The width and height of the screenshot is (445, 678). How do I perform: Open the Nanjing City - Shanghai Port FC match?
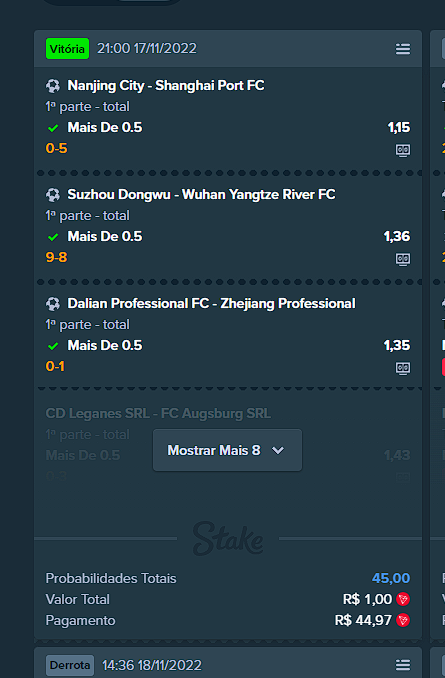coord(166,85)
